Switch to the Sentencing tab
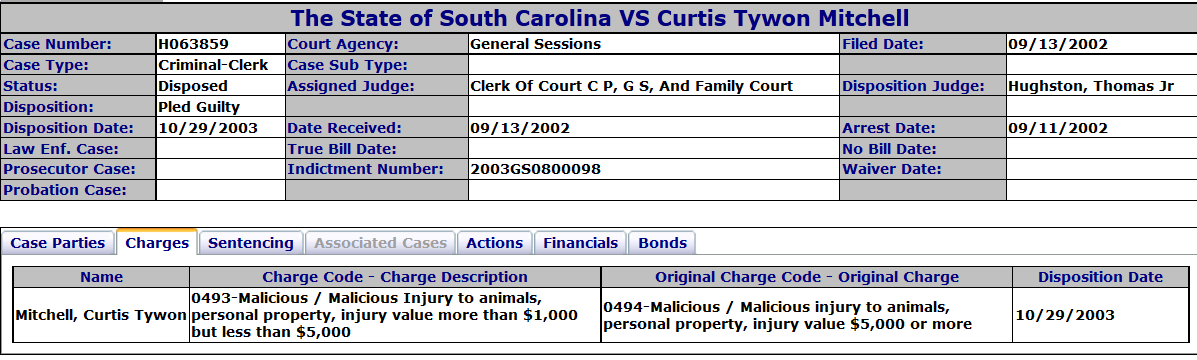This screenshot has width=1197, height=360. (x=251, y=243)
